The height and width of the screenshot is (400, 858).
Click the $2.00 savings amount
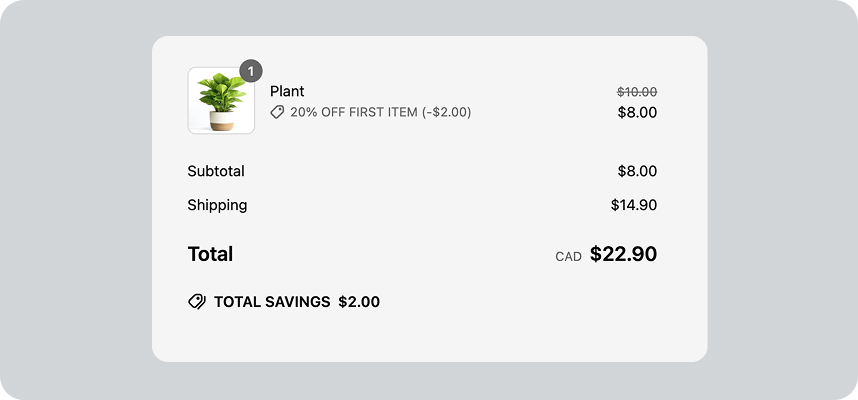click(x=359, y=301)
